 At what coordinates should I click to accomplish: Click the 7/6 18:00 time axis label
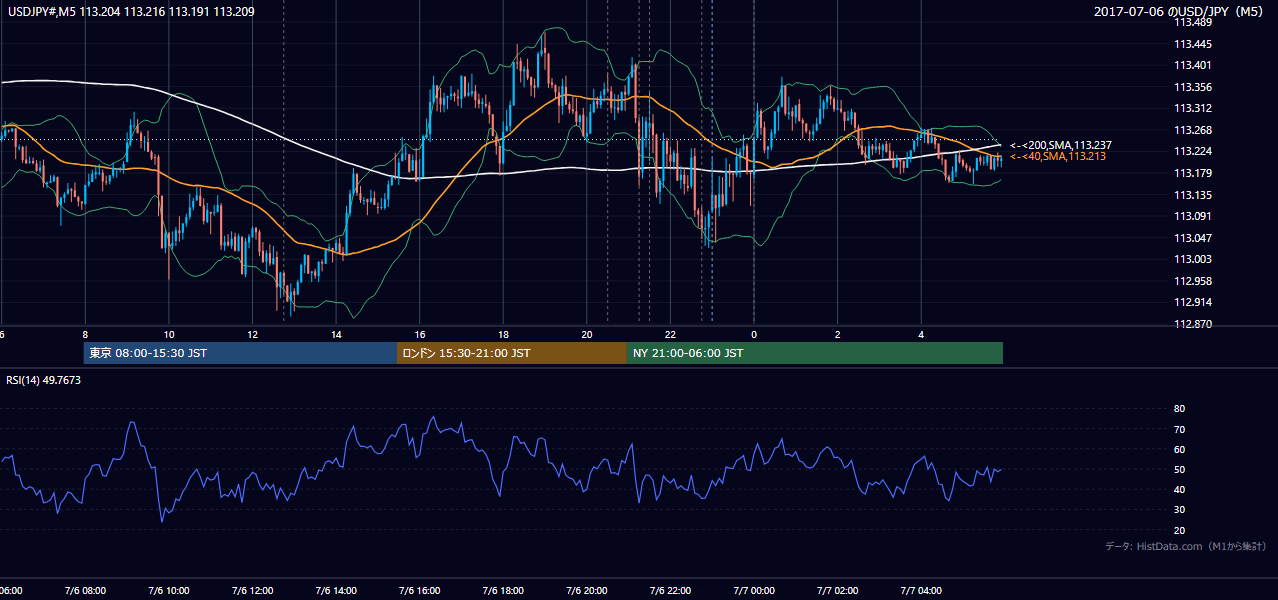[504, 591]
